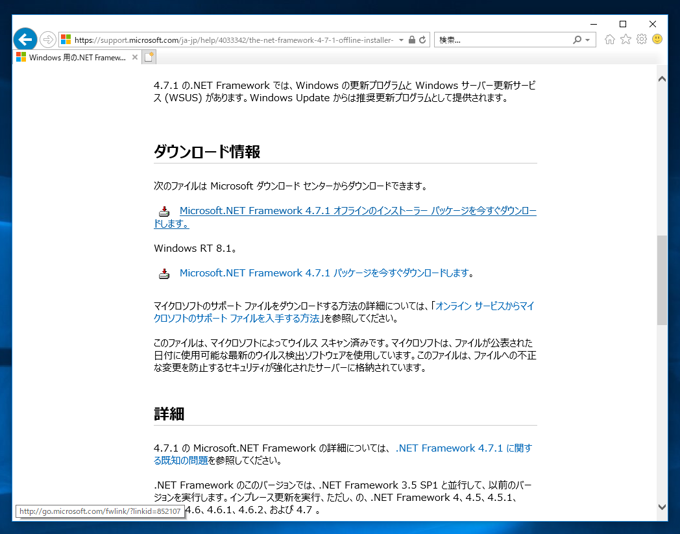Go to home page via house icon
680x534 pixels.
coord(610,39)
